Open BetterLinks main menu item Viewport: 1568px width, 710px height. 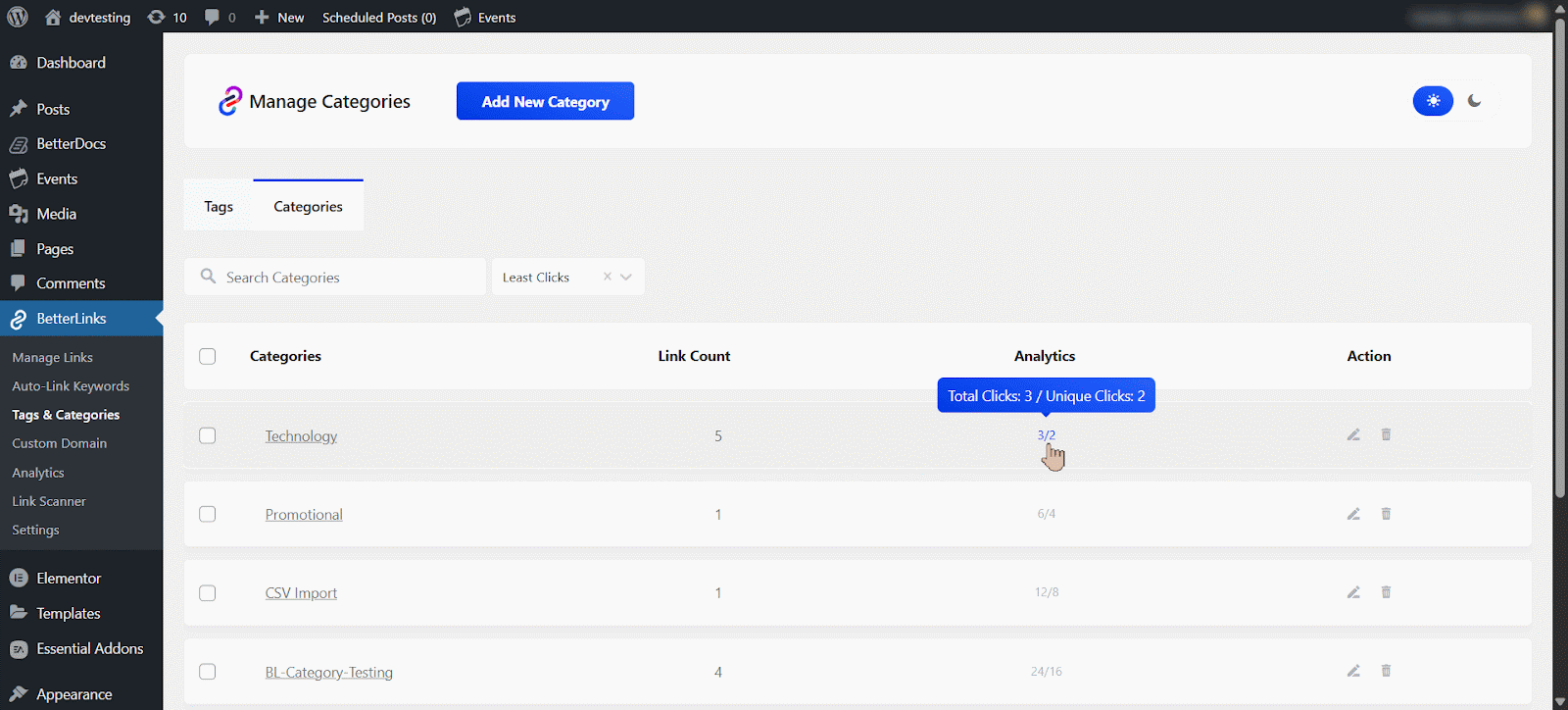[x=81, y=319]
